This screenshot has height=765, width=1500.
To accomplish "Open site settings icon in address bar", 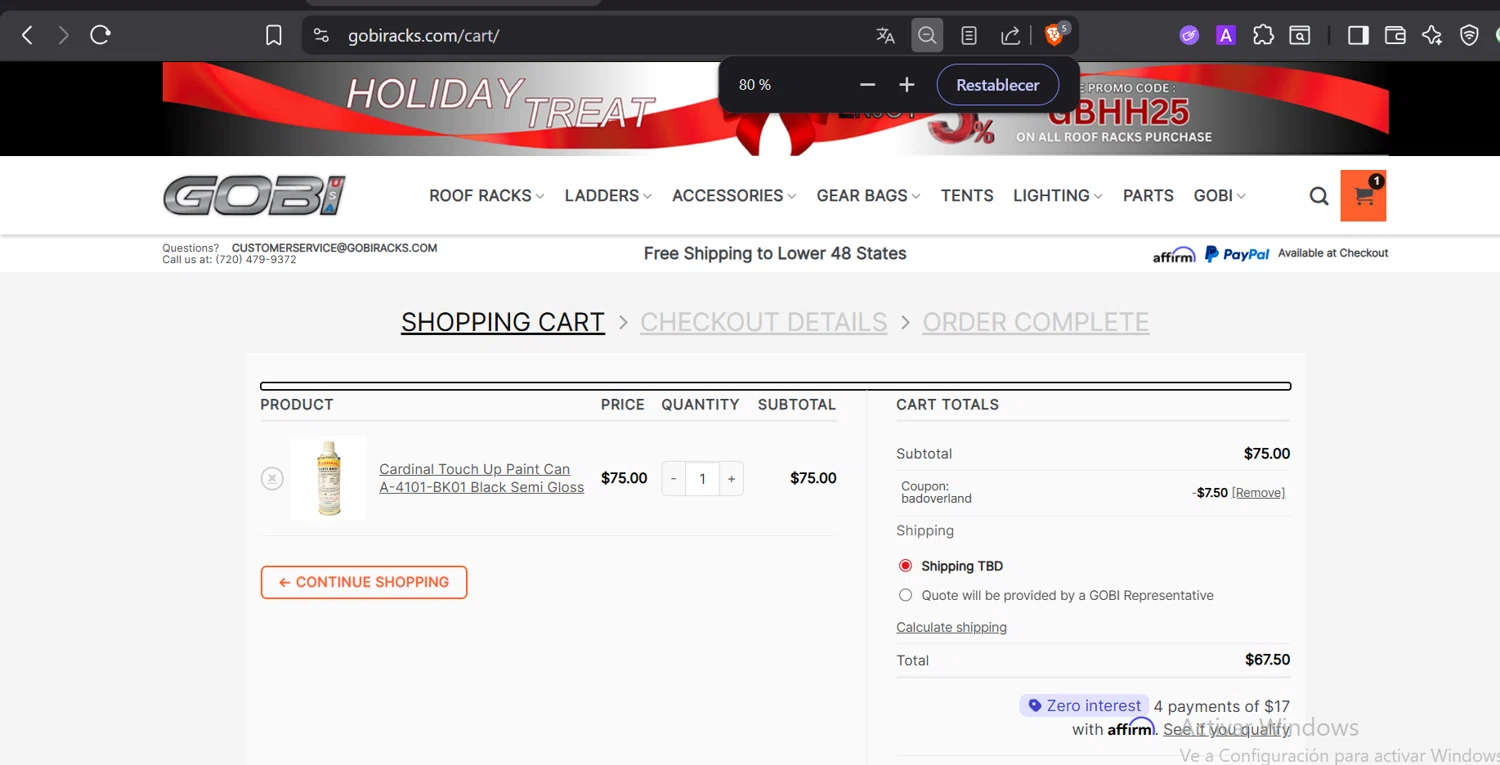I will pyautogui.click(x=321, y=36).
